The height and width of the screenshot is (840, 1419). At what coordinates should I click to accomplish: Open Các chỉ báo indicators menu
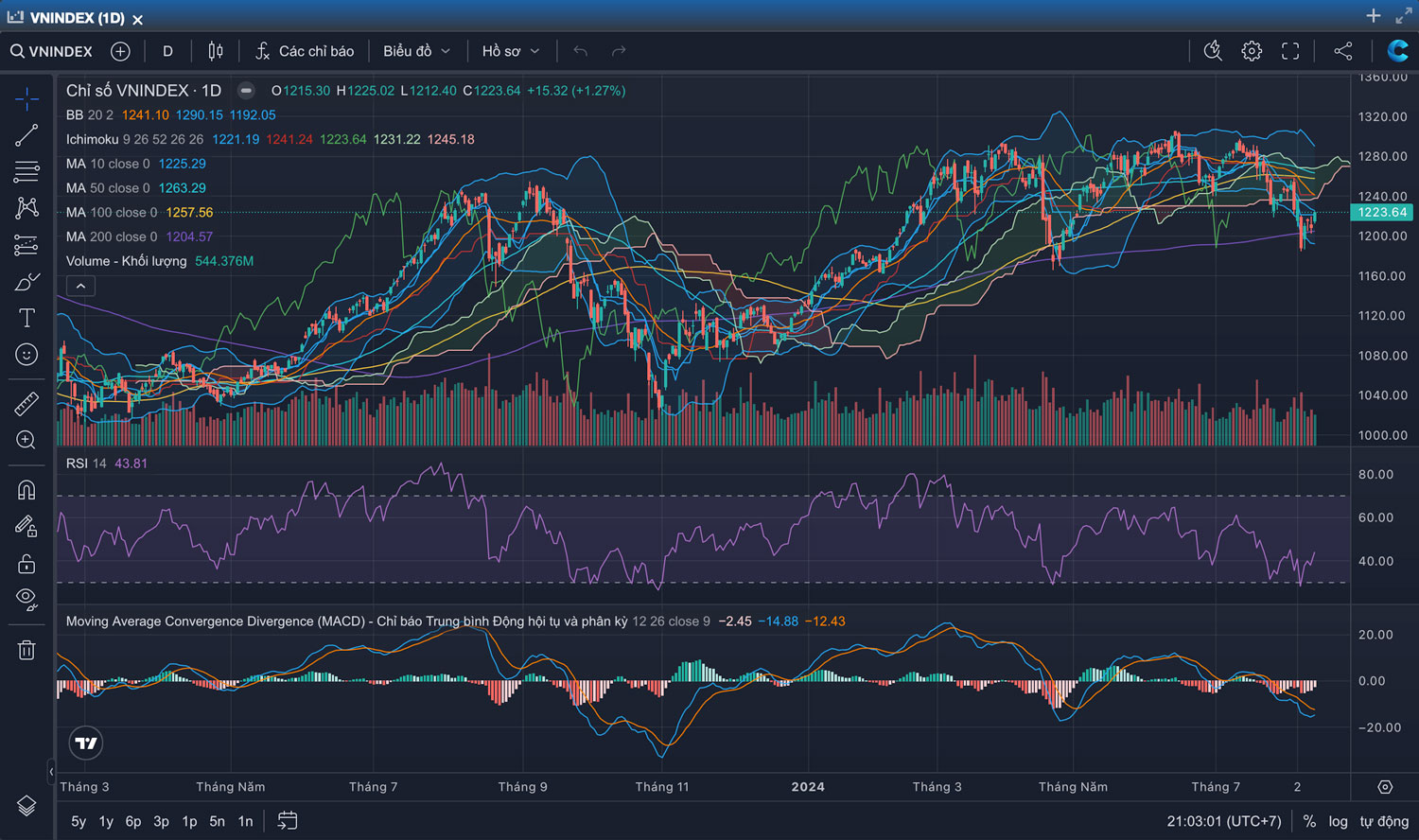[305, 51]
